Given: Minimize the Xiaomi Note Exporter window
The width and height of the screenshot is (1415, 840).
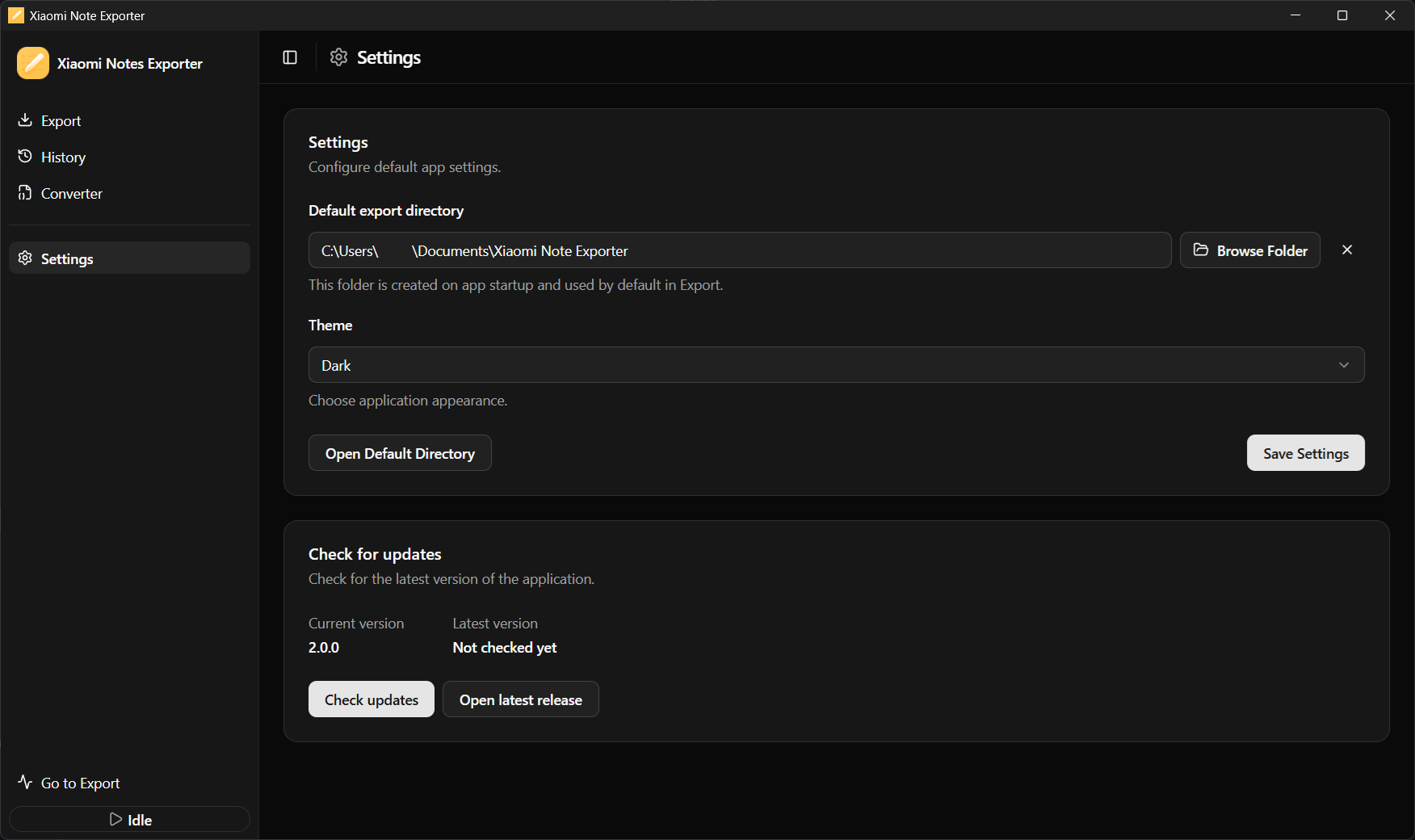Looking at the screenshot, I should 1295,15.
